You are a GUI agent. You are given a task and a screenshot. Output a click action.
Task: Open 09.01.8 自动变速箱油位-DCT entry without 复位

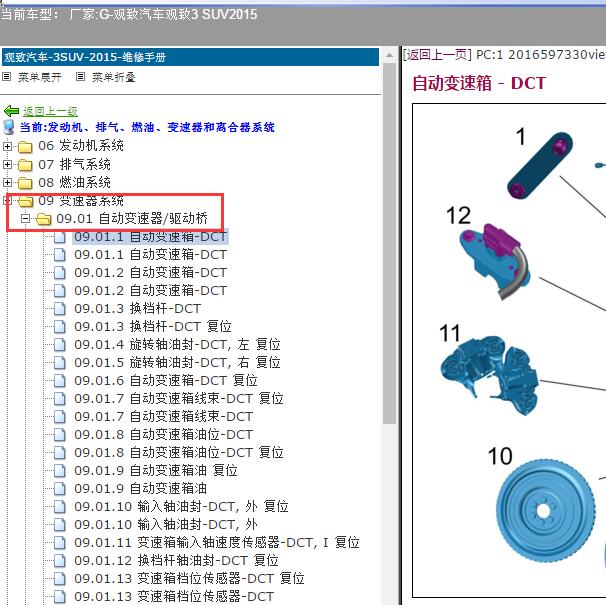coord(164,435)
